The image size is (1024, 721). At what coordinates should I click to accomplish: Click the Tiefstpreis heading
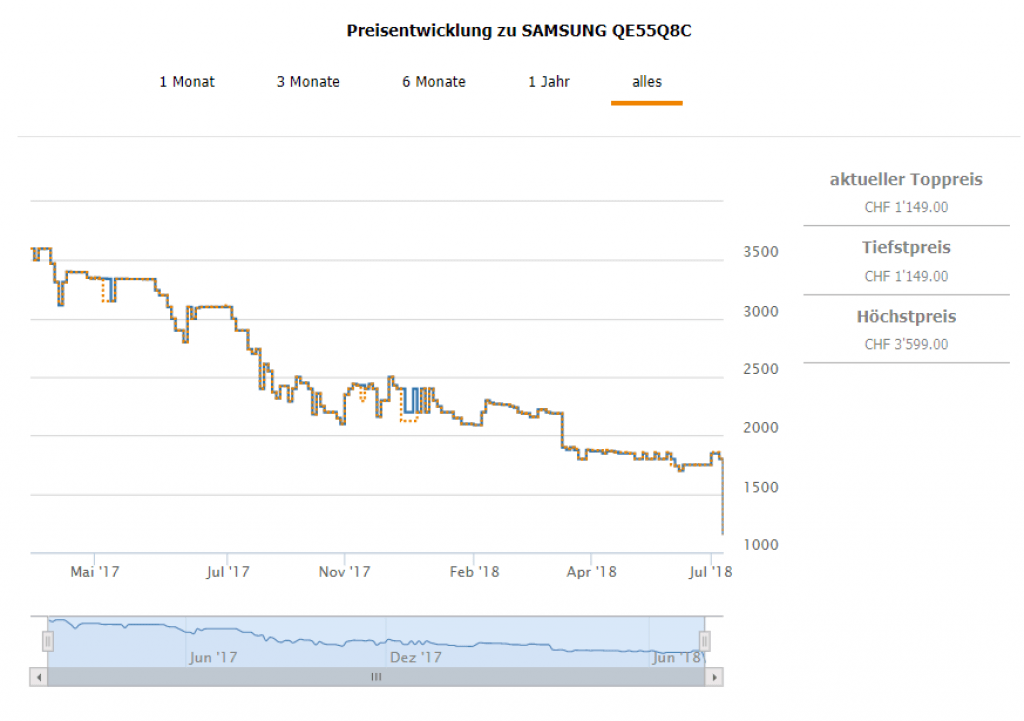coord(906,247)
